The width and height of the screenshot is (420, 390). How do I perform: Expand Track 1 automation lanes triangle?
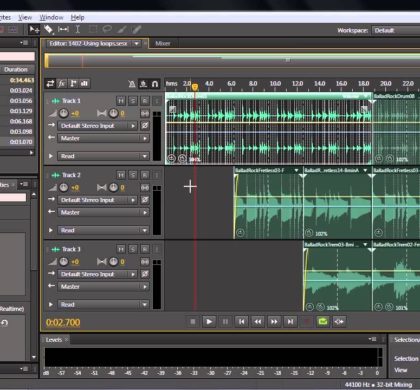[x=51, y=156]
